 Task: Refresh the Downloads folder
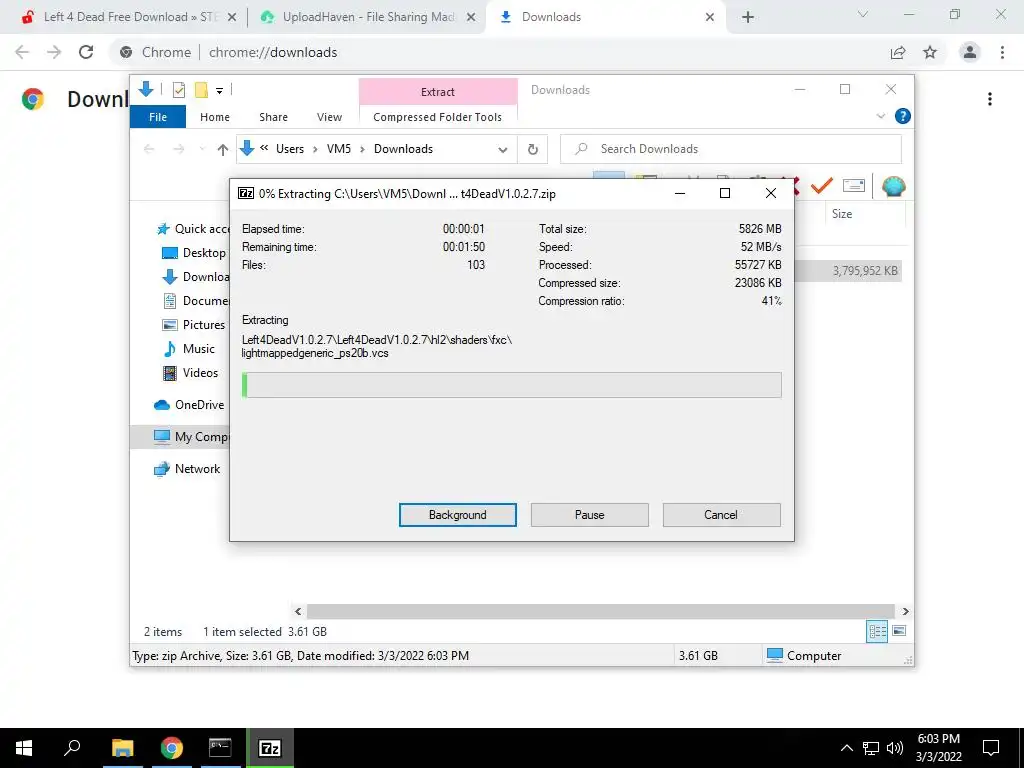coord(533,150)
